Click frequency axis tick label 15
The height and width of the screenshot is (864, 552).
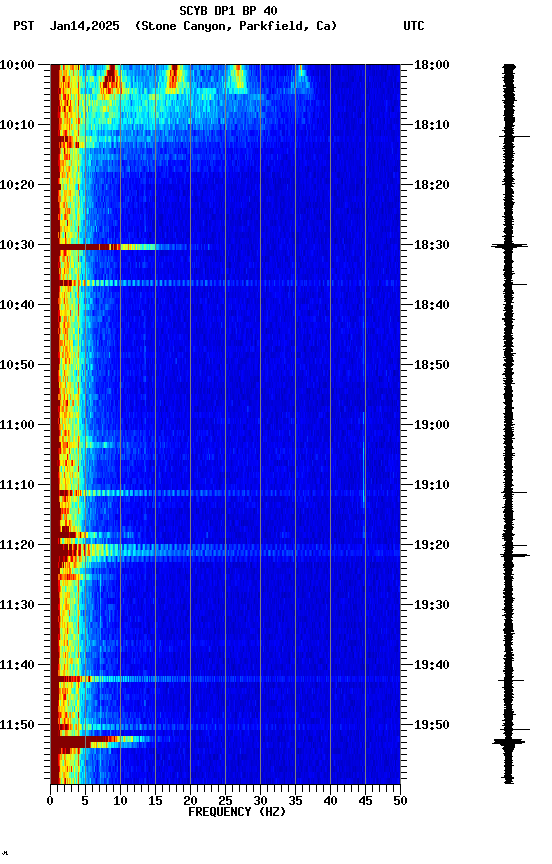(x=155, y=801)
